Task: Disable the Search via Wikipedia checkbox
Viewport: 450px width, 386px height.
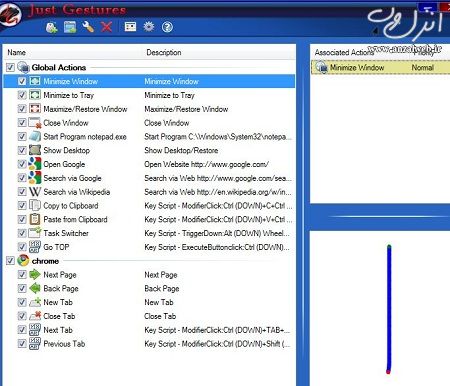Action: pyautogui.click(x=22, y=192)
